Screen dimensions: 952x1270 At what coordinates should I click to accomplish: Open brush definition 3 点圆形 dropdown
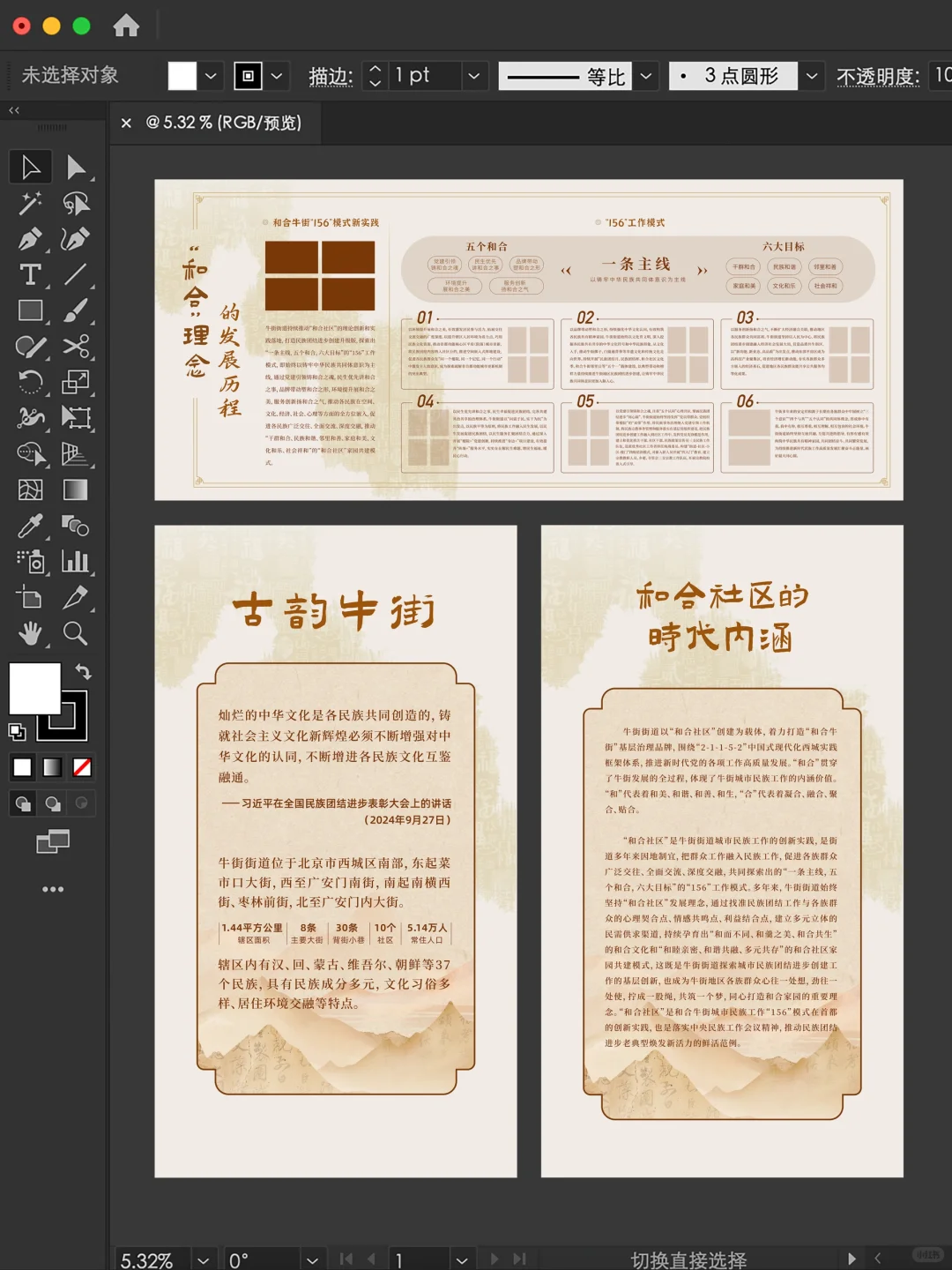(812, 76)
